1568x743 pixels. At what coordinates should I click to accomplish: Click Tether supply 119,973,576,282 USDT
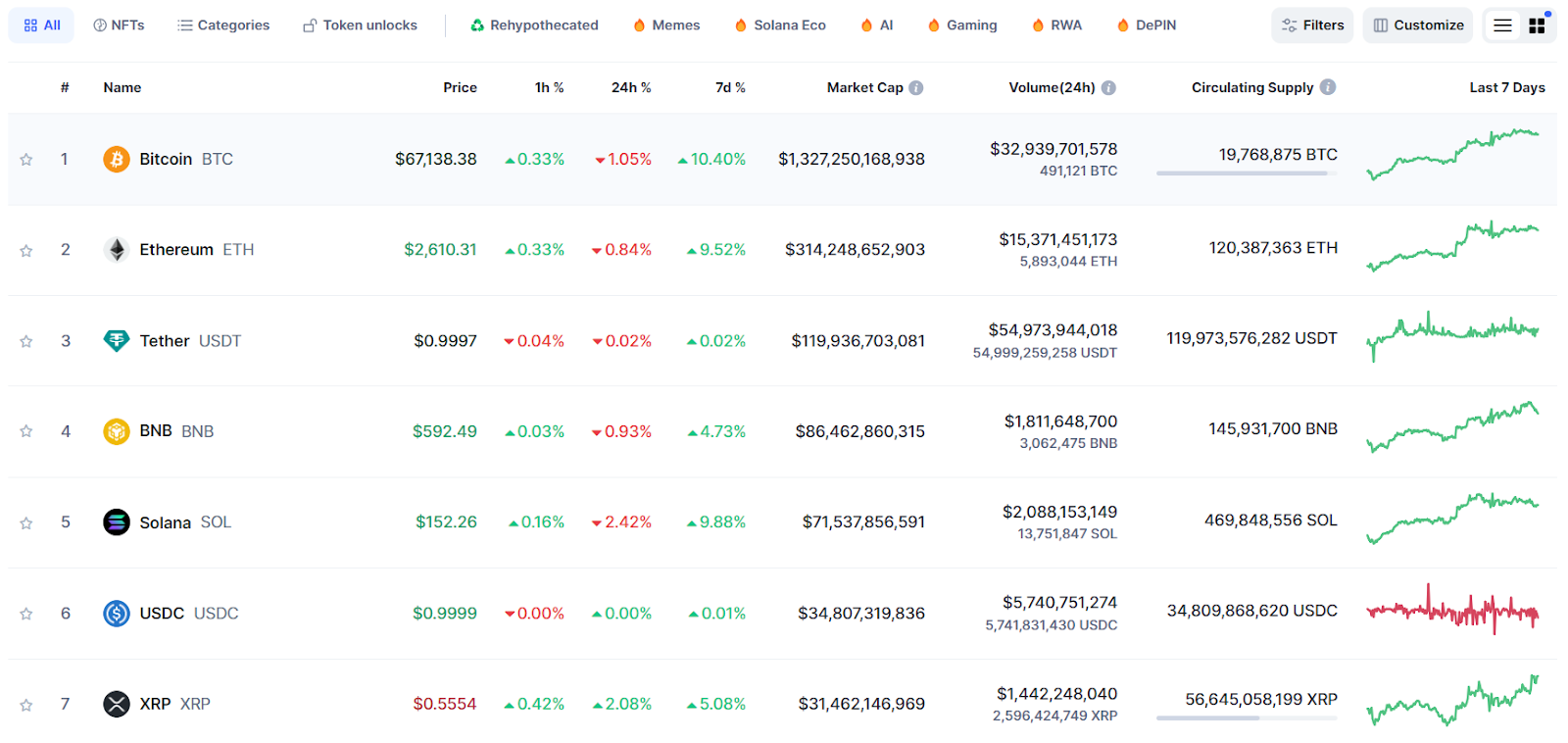[1251, 338]
